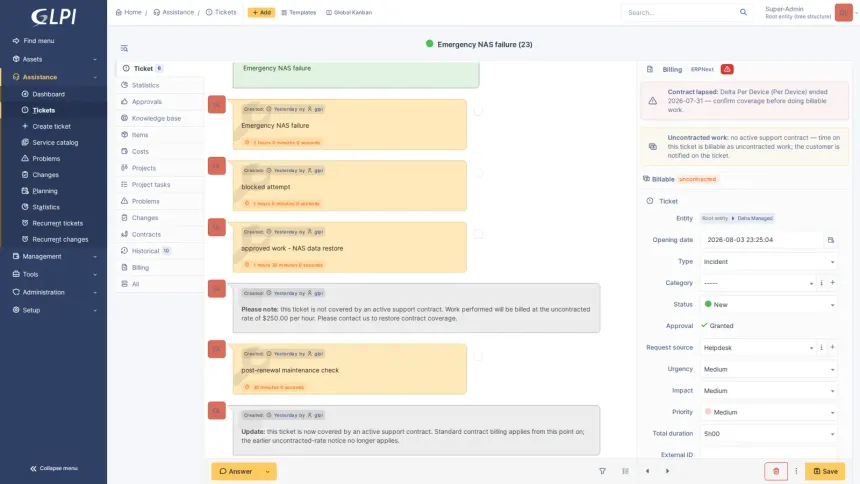The image size is (860, 484).
Task: Expand the Setup menu
Action: [53, 310]
